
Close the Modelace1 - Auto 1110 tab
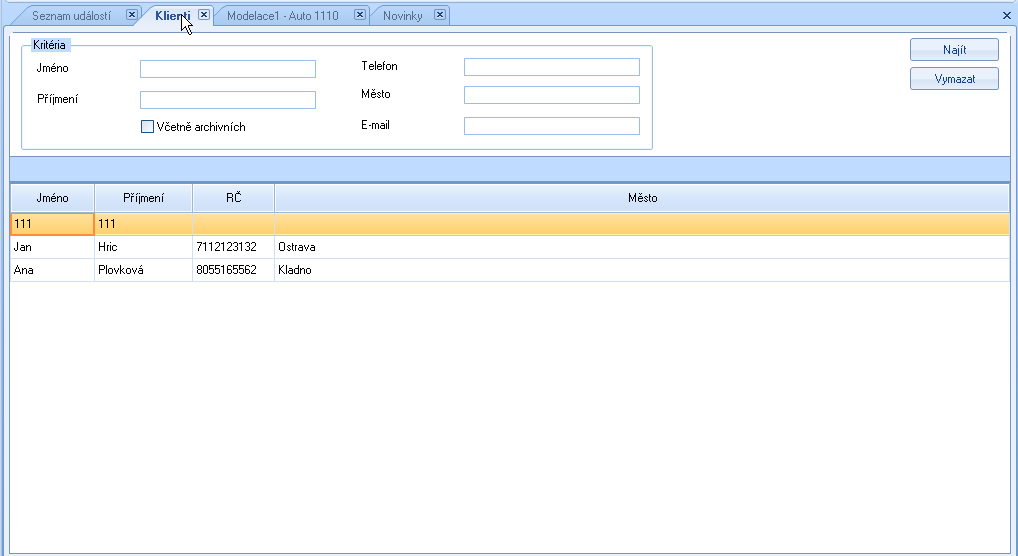point(360,14)
